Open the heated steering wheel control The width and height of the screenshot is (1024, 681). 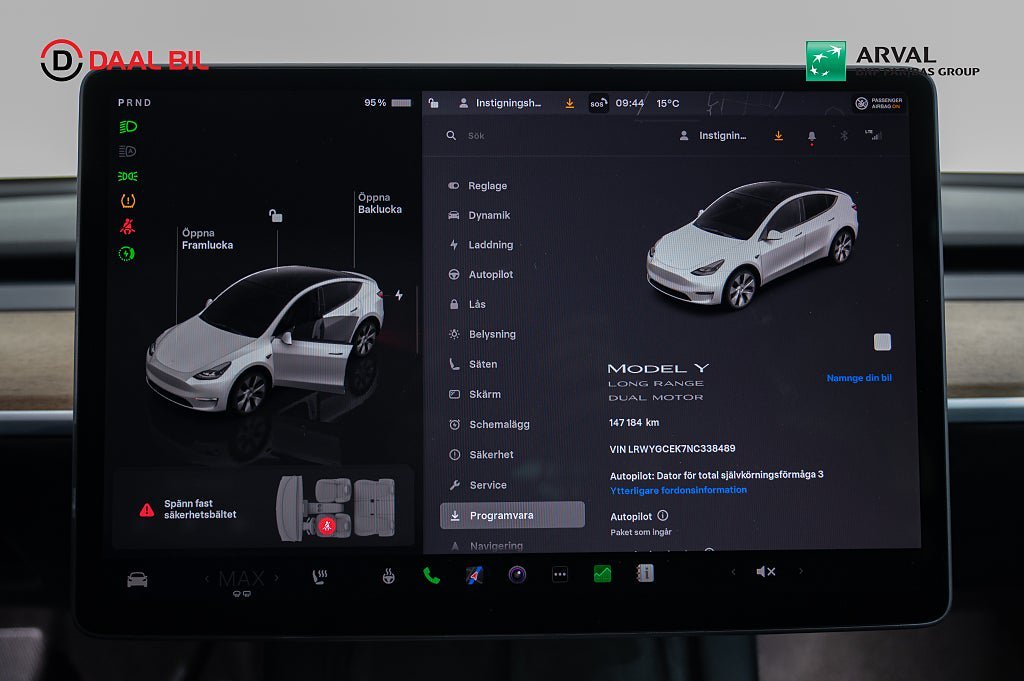coord(388,576)
